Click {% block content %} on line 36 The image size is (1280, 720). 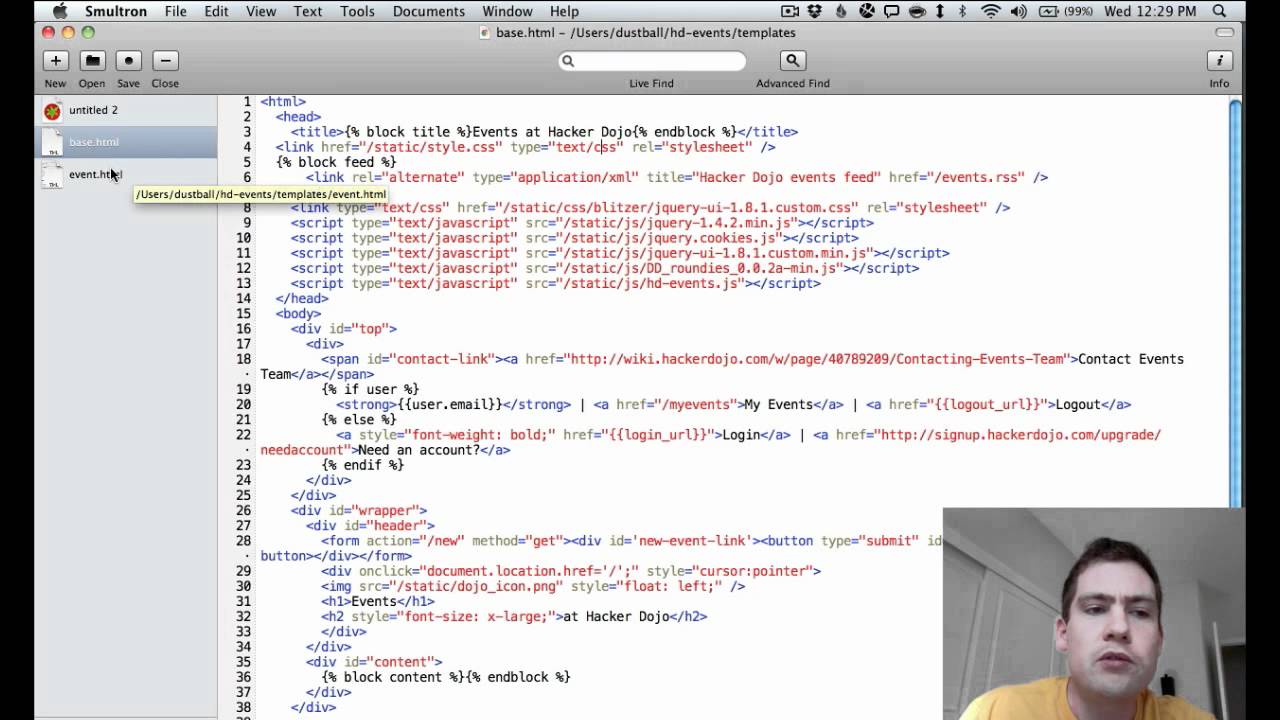pyautogui.click(x=393, y=678)
